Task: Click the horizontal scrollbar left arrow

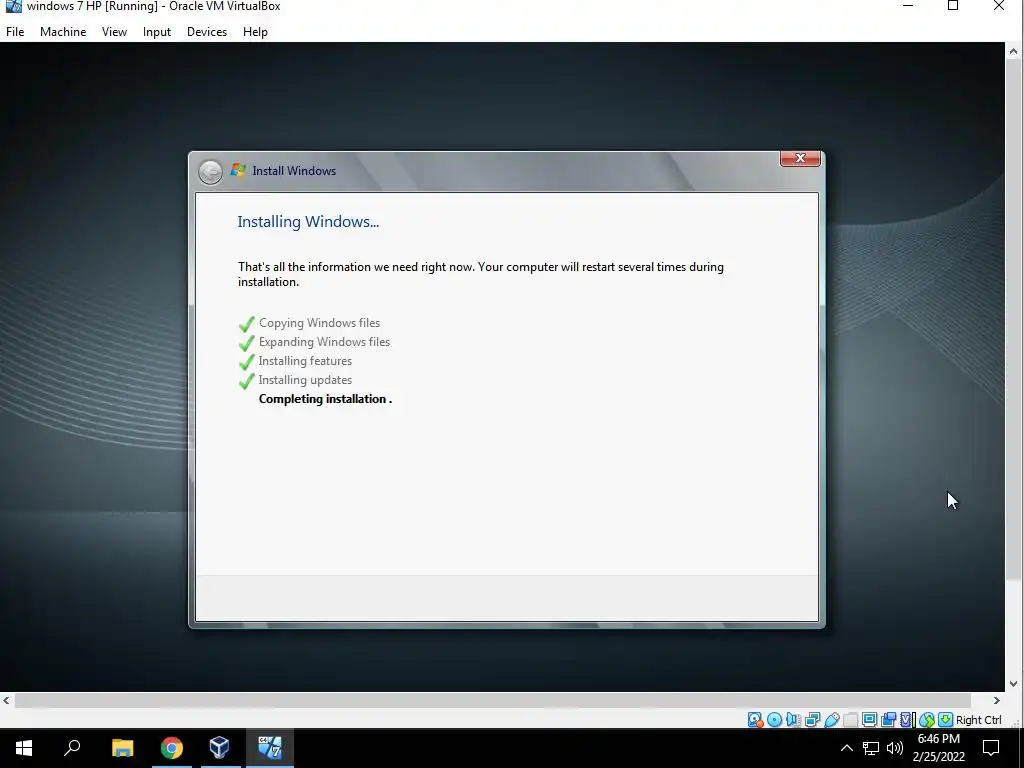Action: [7, 700]
